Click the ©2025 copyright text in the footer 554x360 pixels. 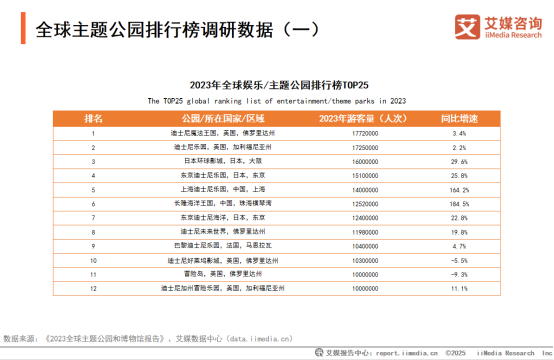455,353
